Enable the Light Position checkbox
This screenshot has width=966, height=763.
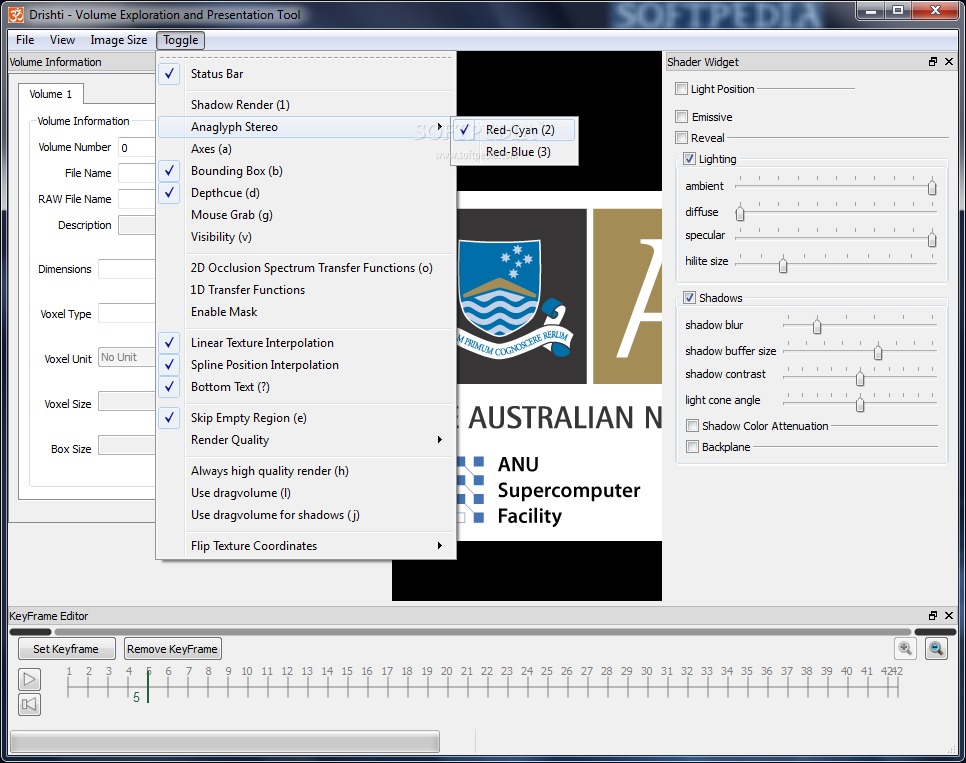[x=681, y=89]
